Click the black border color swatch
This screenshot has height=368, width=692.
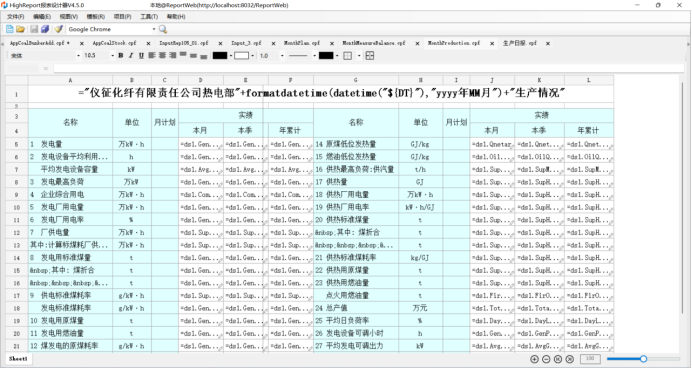point(326,56)
